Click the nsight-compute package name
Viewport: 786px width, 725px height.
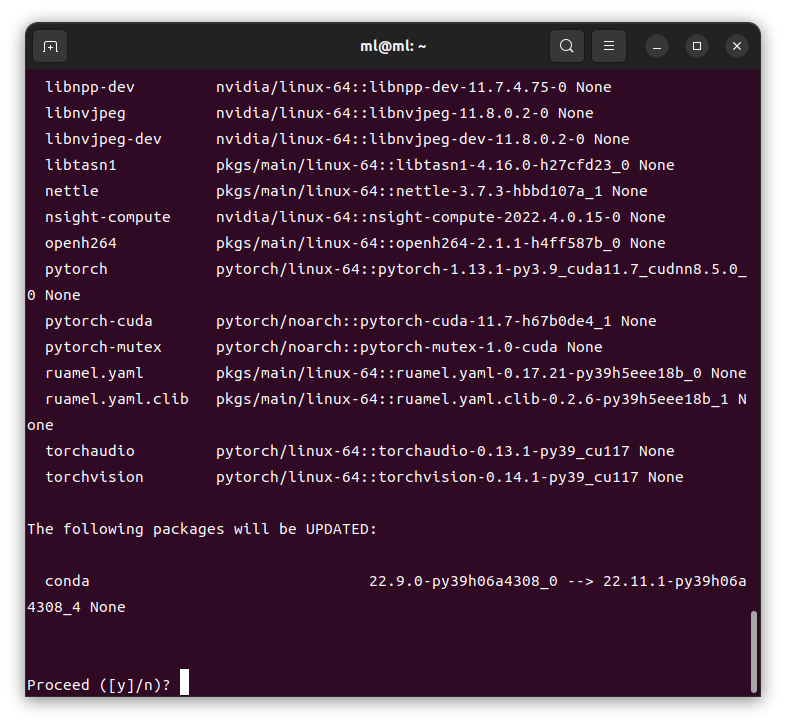click(x=108, y=217)
